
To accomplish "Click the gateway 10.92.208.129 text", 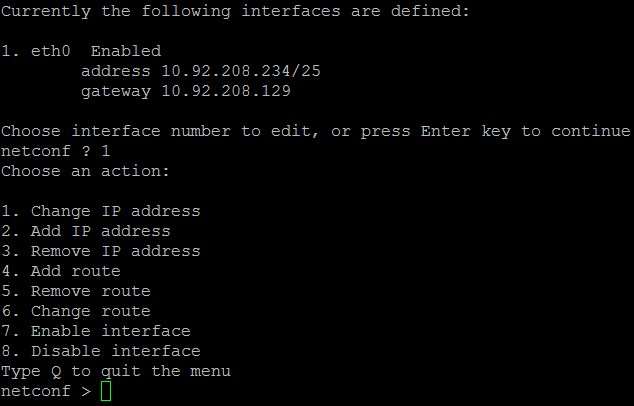I will click(185, 91).
